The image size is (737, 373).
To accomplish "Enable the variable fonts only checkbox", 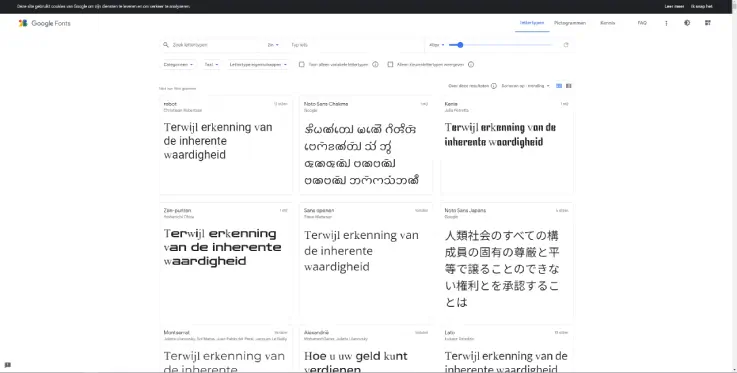I will (302, 65).
